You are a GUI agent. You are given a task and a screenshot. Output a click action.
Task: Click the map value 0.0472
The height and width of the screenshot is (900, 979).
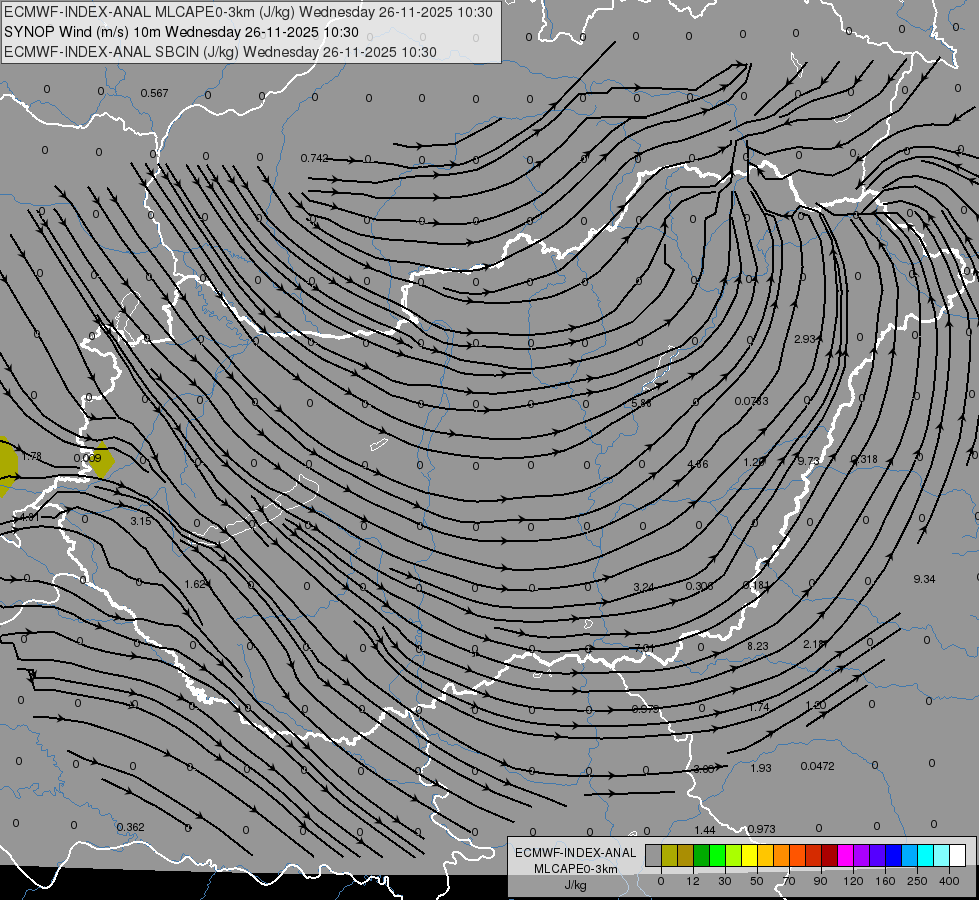817,766
